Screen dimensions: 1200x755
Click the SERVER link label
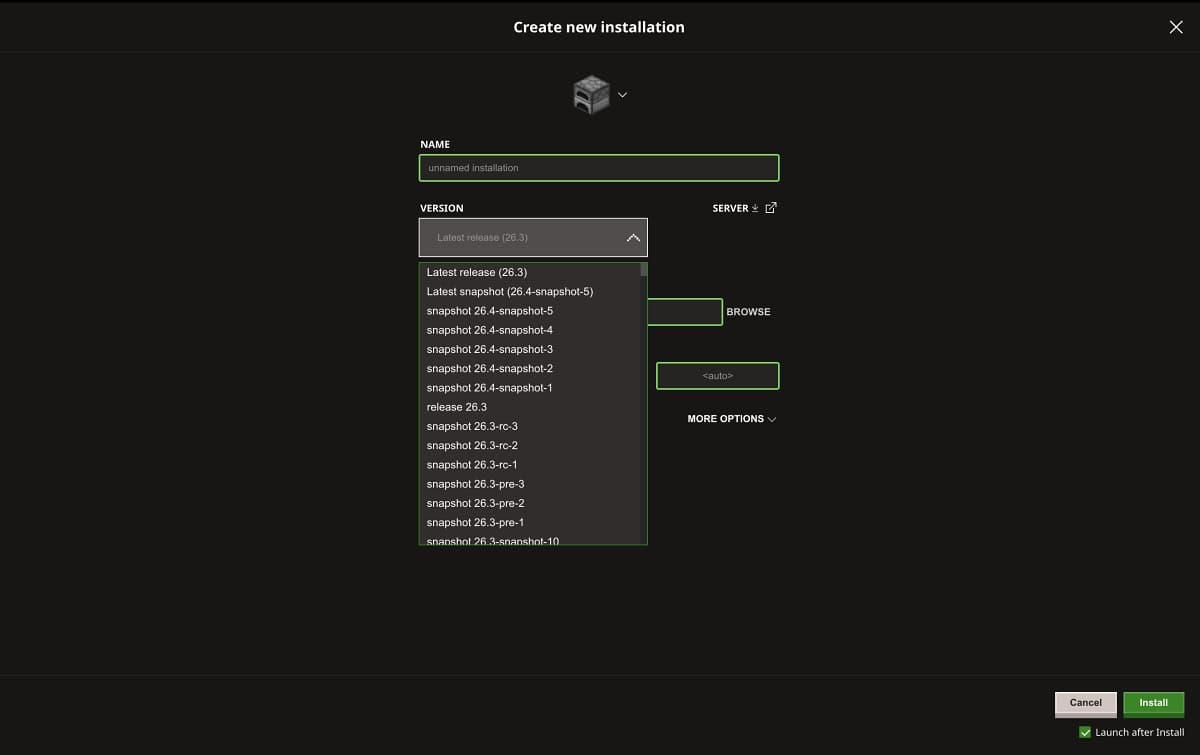click(x=730, y=208)
